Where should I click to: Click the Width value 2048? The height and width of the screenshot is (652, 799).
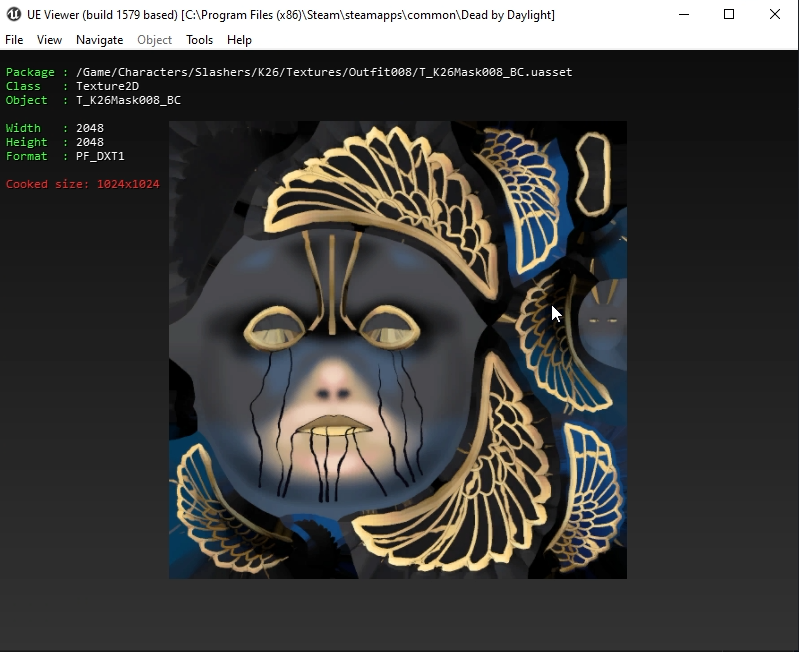90,128
